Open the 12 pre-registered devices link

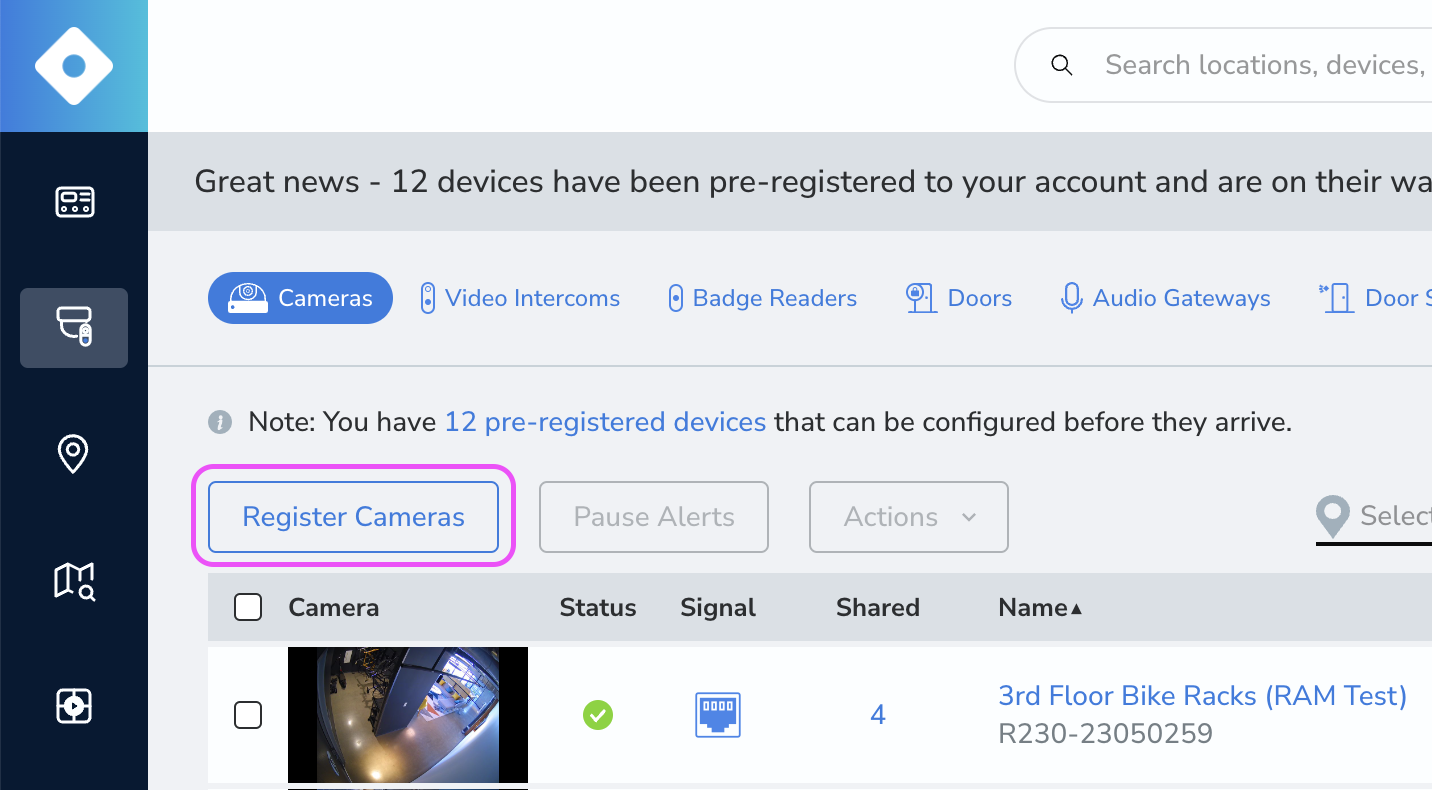click(604, 421)
